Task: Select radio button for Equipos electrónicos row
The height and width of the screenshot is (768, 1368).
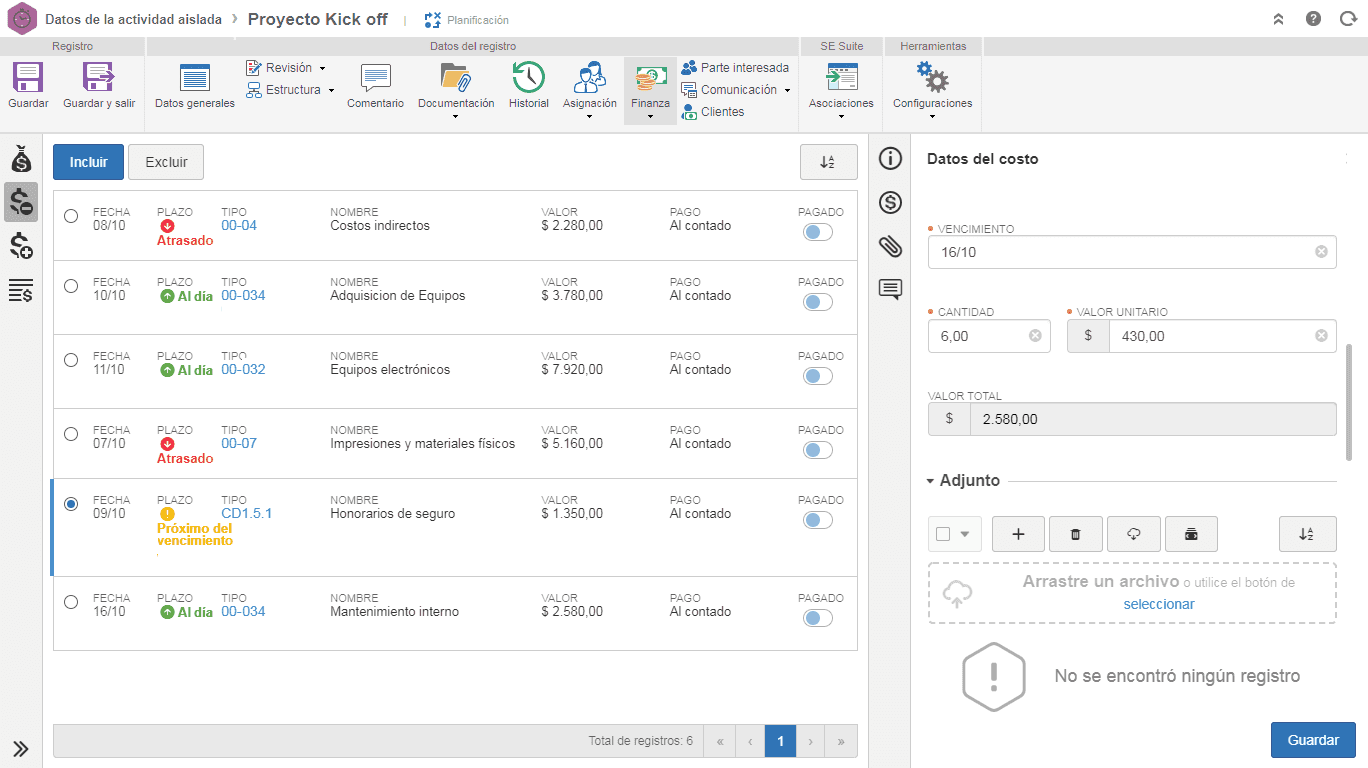Action: (71, 360)
